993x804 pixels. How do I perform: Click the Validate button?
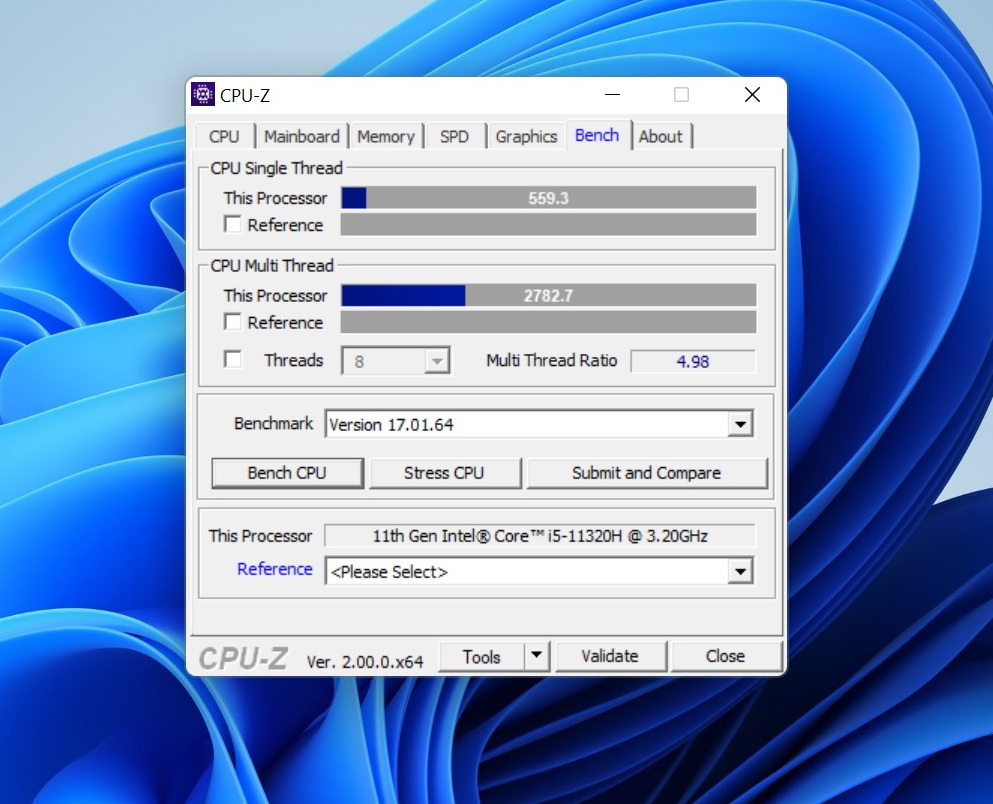click(x=610, y=656)
